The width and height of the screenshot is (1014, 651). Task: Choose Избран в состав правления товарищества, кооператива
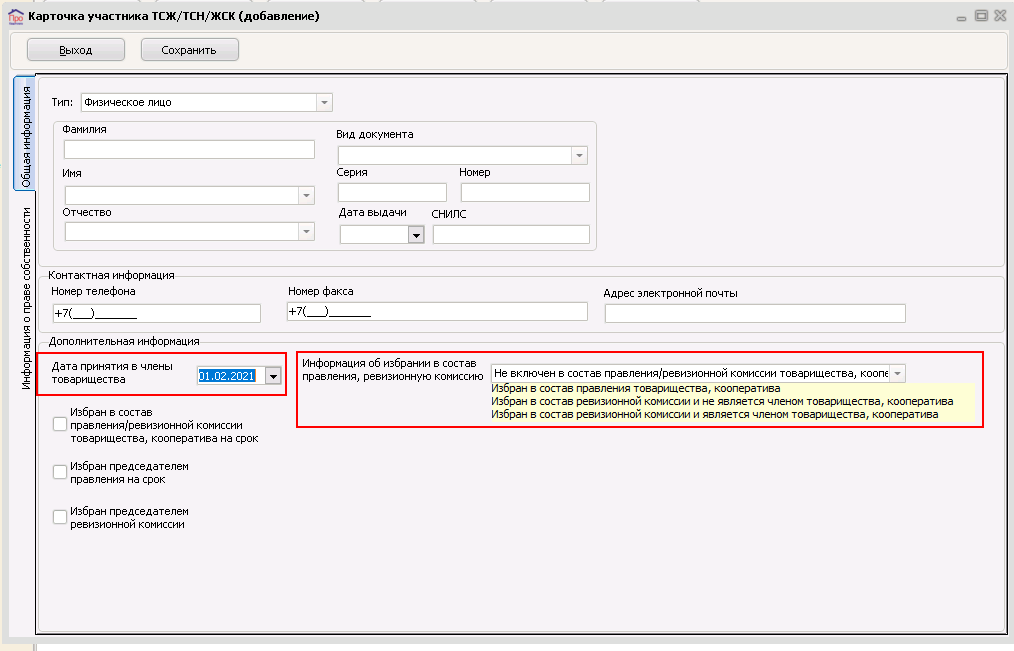click(x=636, y=389)
